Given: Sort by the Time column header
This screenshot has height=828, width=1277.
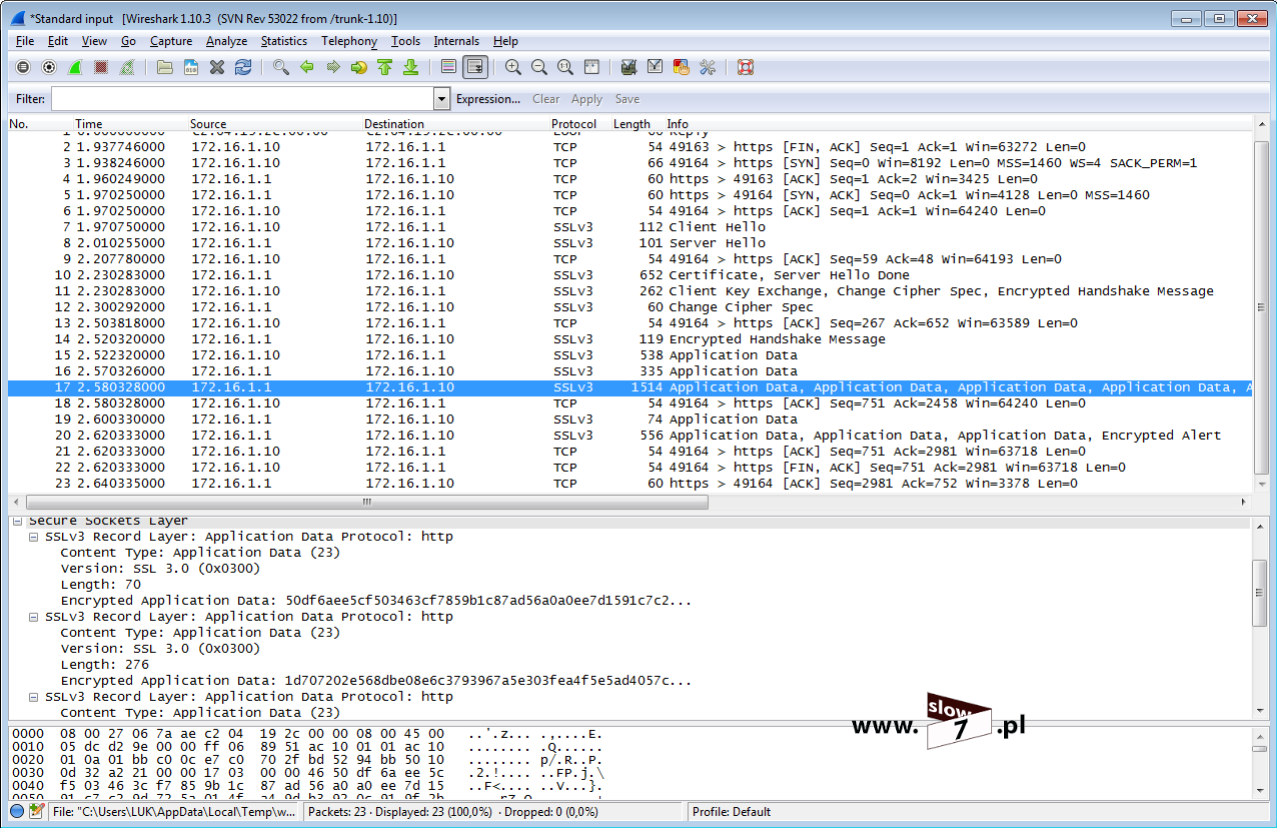Looking at the screenshot, I should (89, 124).
